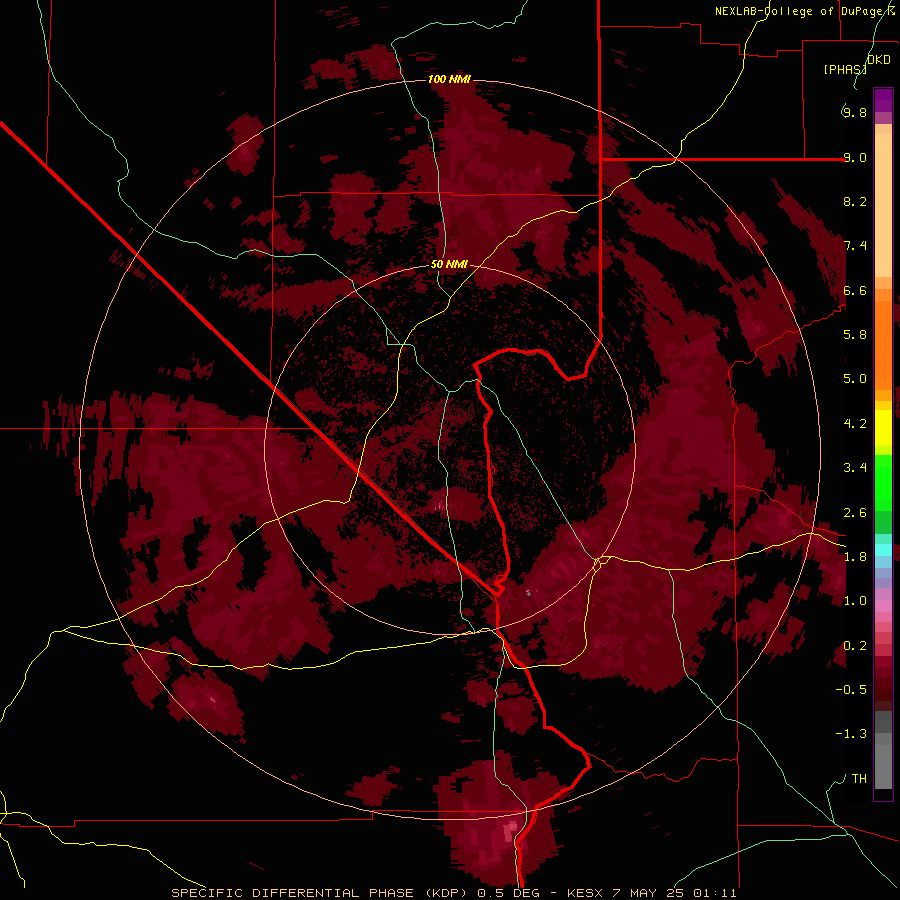Click the 50 NMI range ring label
Screen dimensions: 900x900
449,264
